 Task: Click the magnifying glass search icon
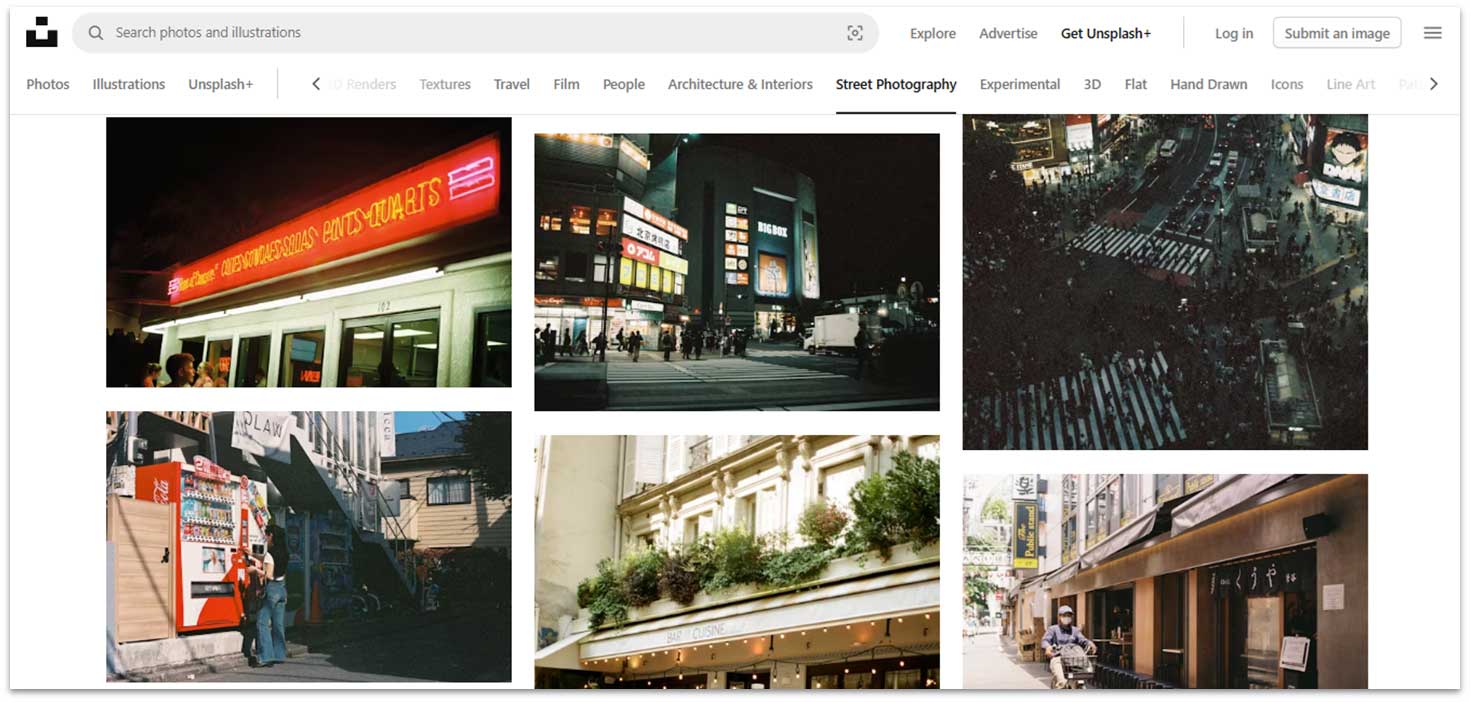(95, 32)
